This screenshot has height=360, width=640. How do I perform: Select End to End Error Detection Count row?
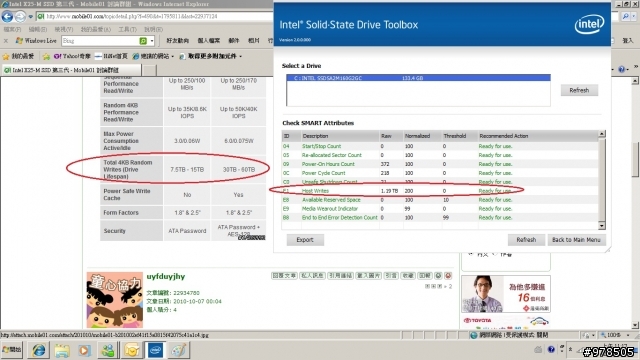[x=440, y=218]
